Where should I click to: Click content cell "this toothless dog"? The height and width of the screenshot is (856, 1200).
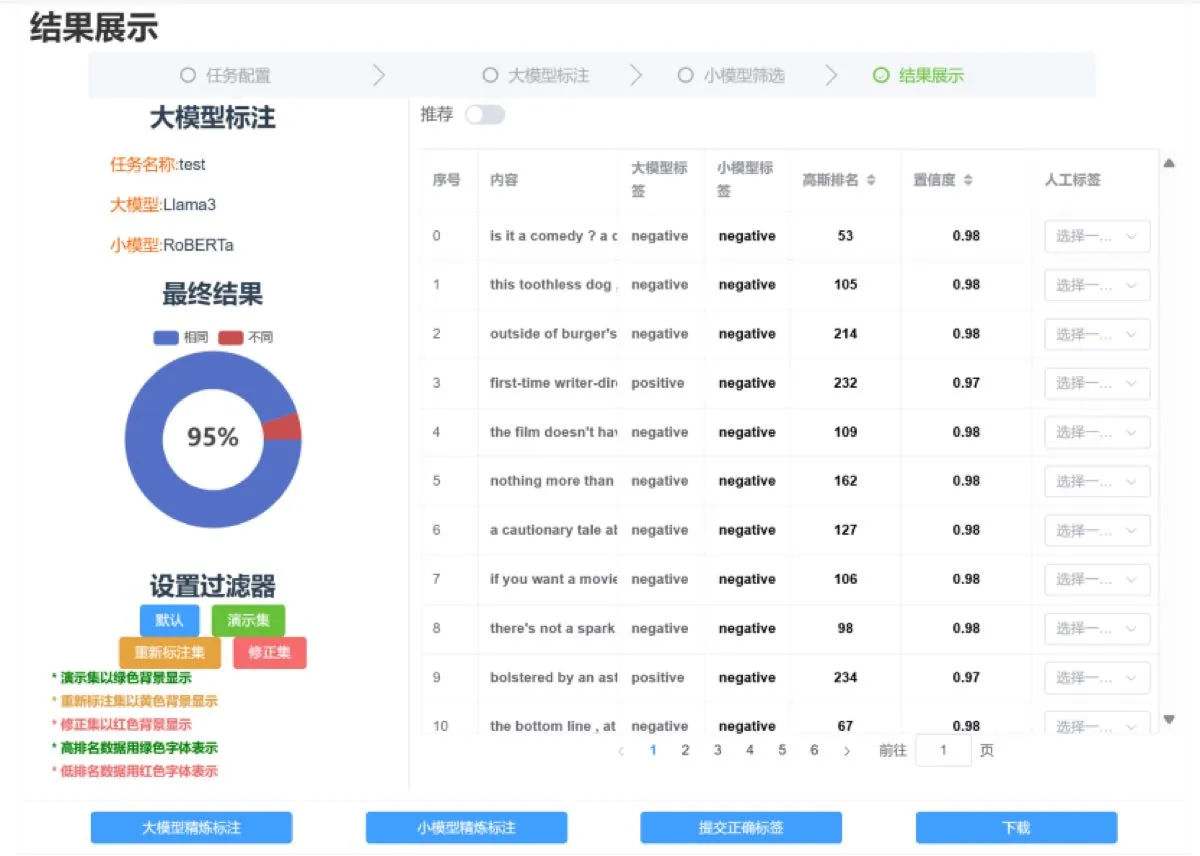point(554,285)
